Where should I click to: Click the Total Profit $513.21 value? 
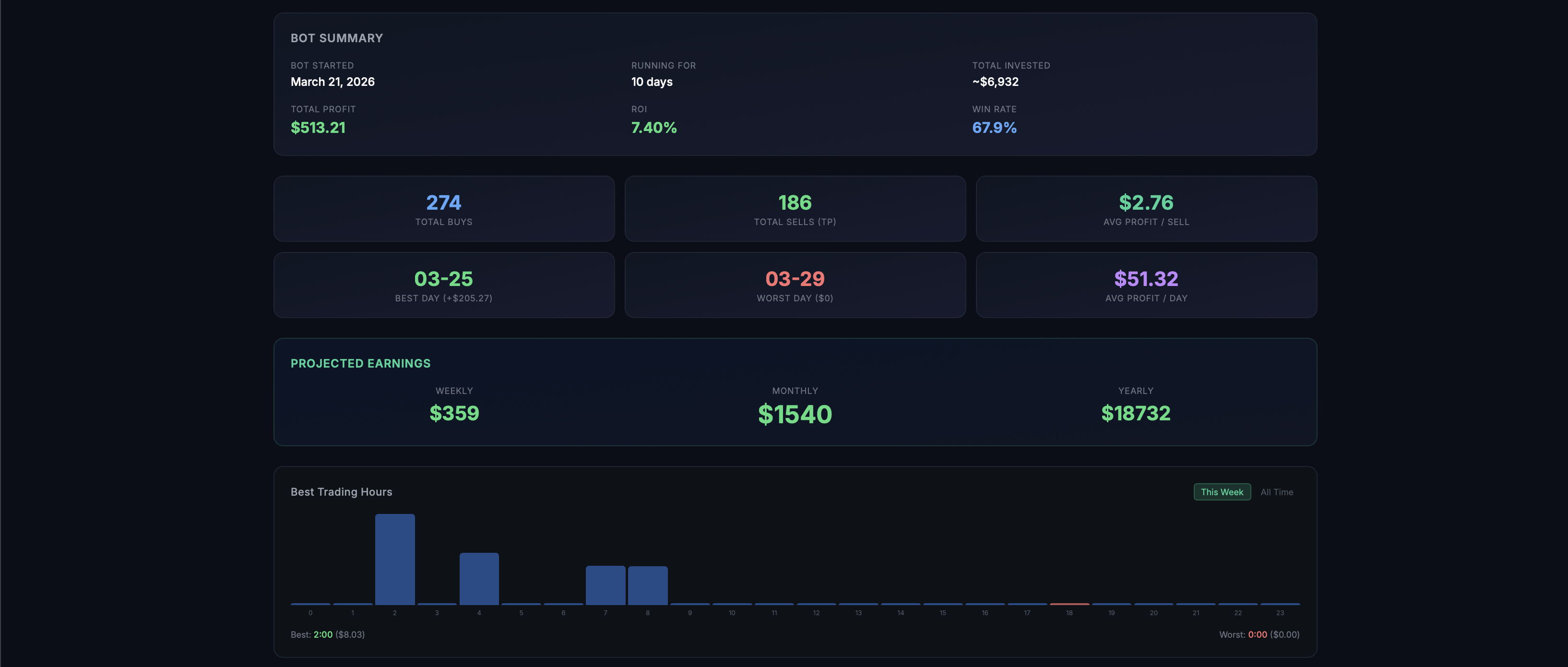pos(318,127)
